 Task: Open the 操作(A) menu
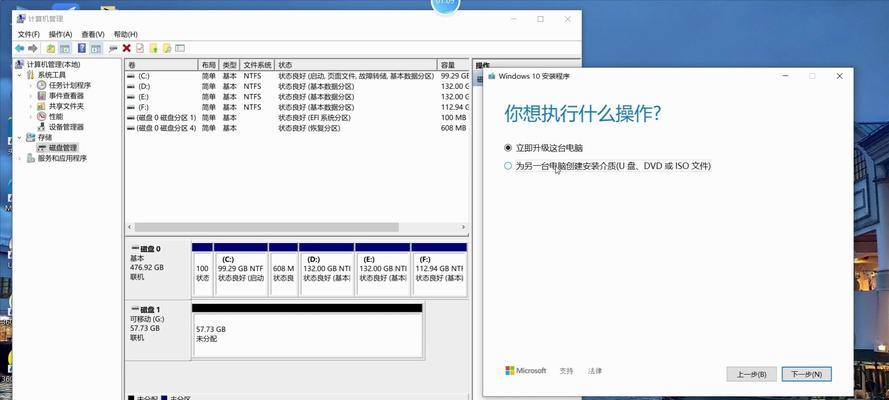[x=60, y=35]
